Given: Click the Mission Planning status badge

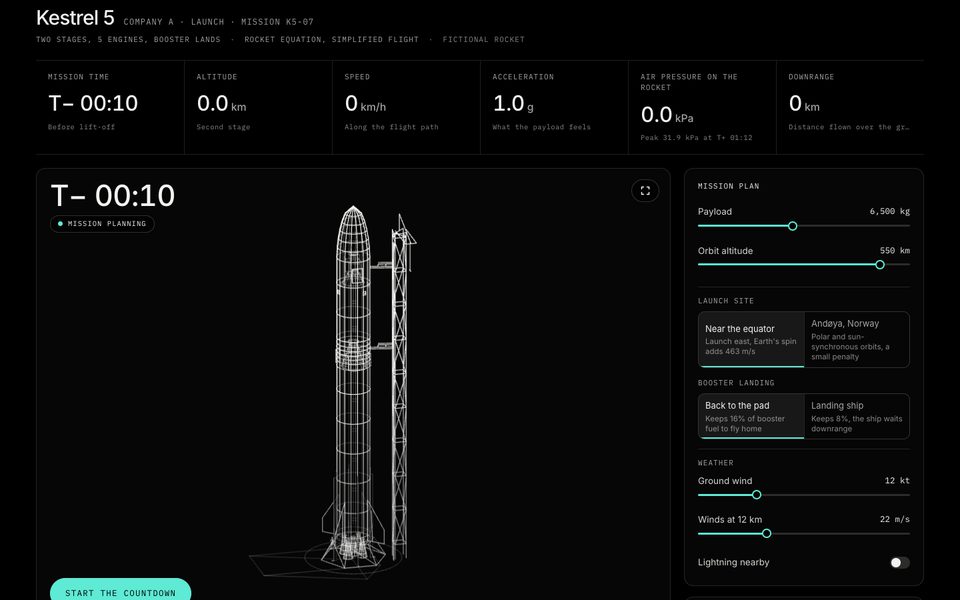Looking at the screenshot, I should (102, 224).
